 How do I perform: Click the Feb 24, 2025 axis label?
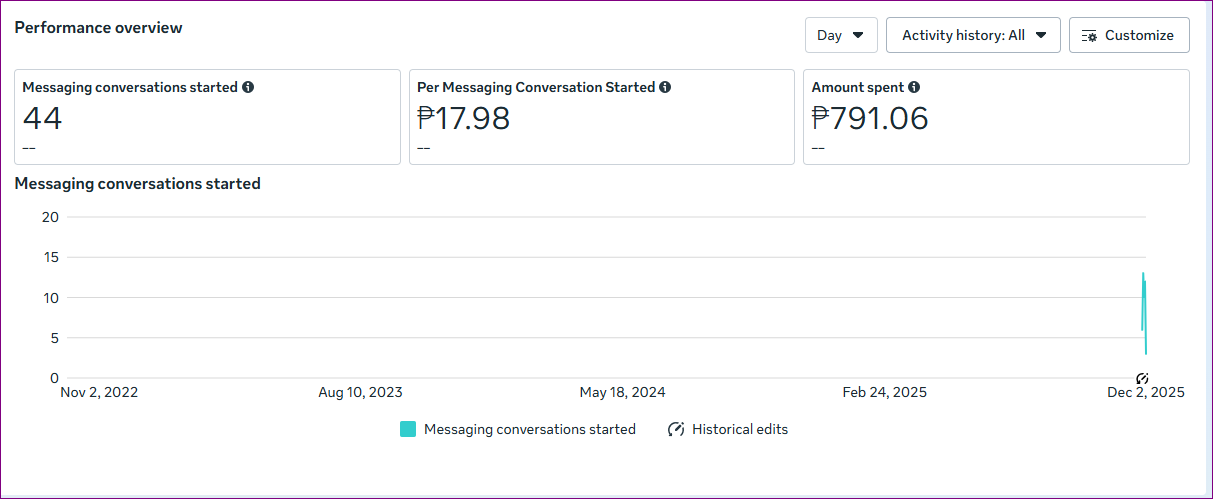click(x=884, y=392)
